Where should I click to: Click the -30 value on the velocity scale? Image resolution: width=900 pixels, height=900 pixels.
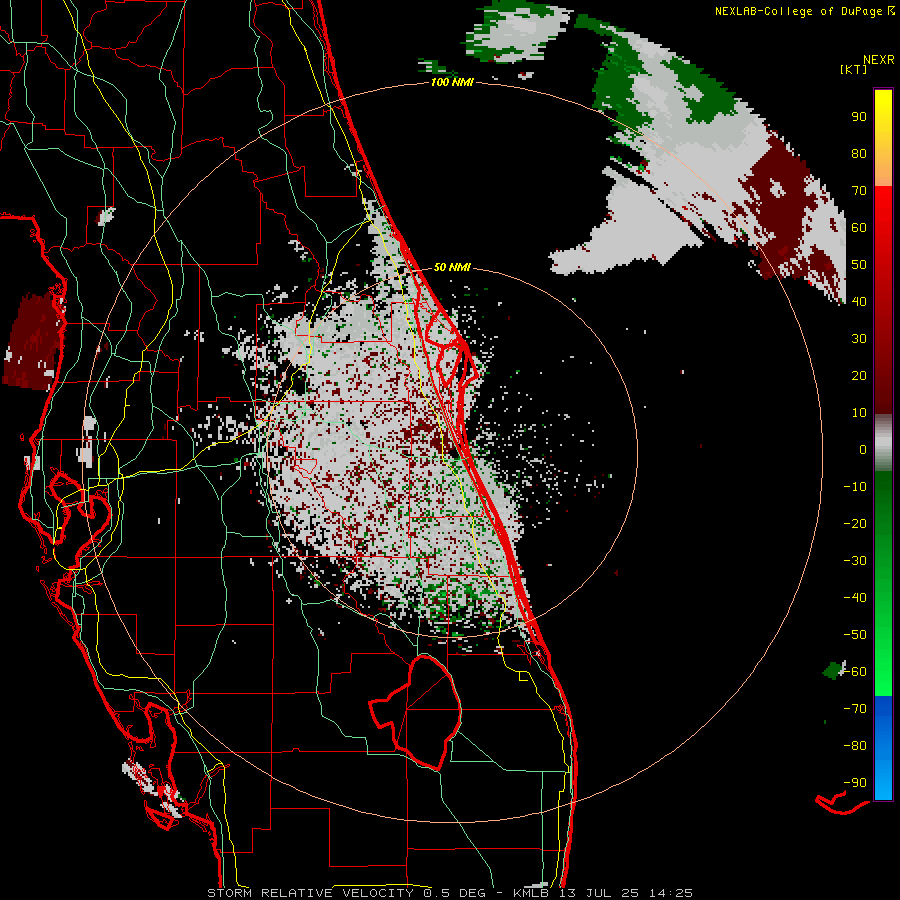pos(855,561)
